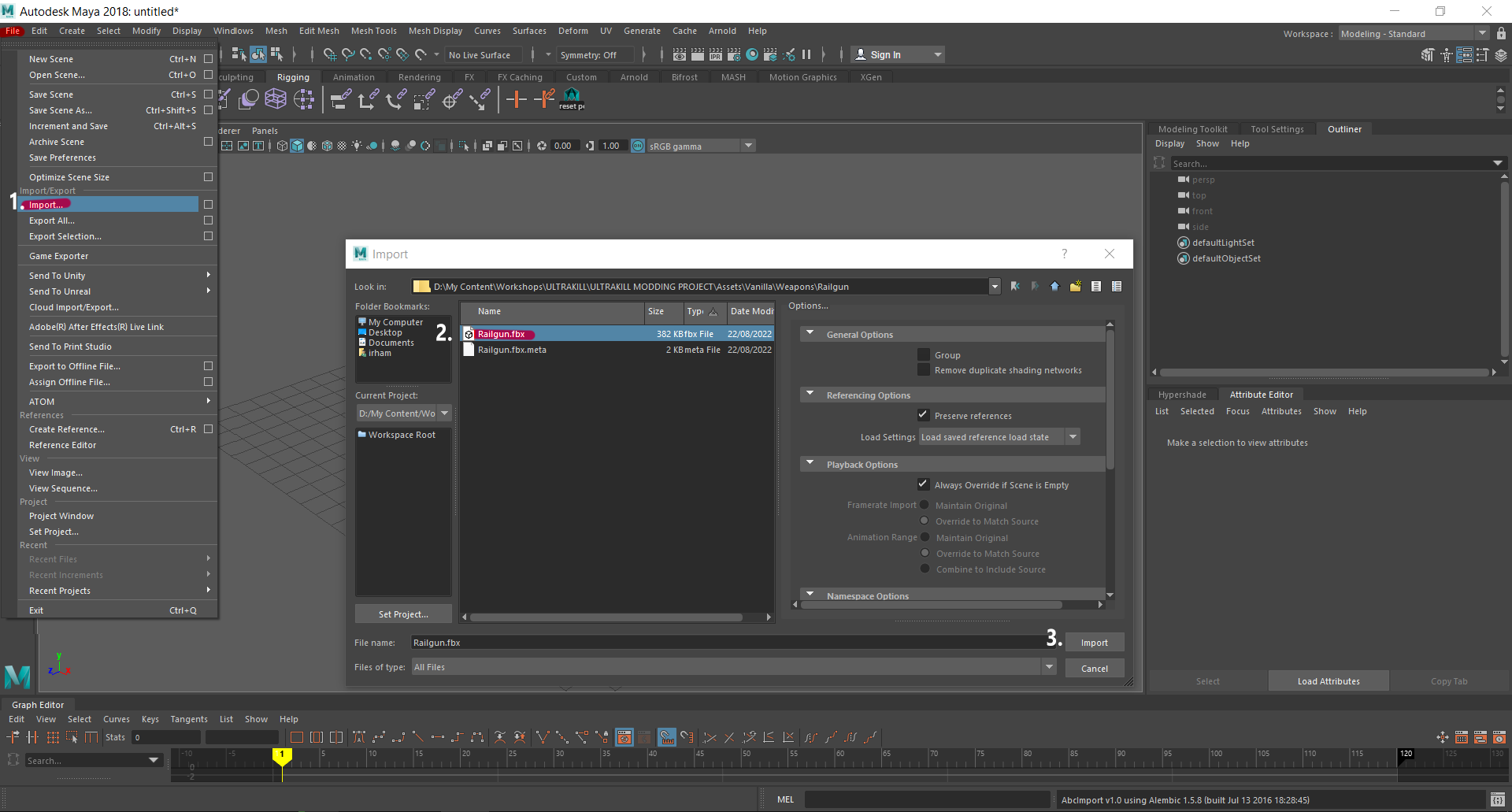Toggle the HumanIK character controls icon
The height and width of the screenshot is (812, 1512).
(1447, 55)
